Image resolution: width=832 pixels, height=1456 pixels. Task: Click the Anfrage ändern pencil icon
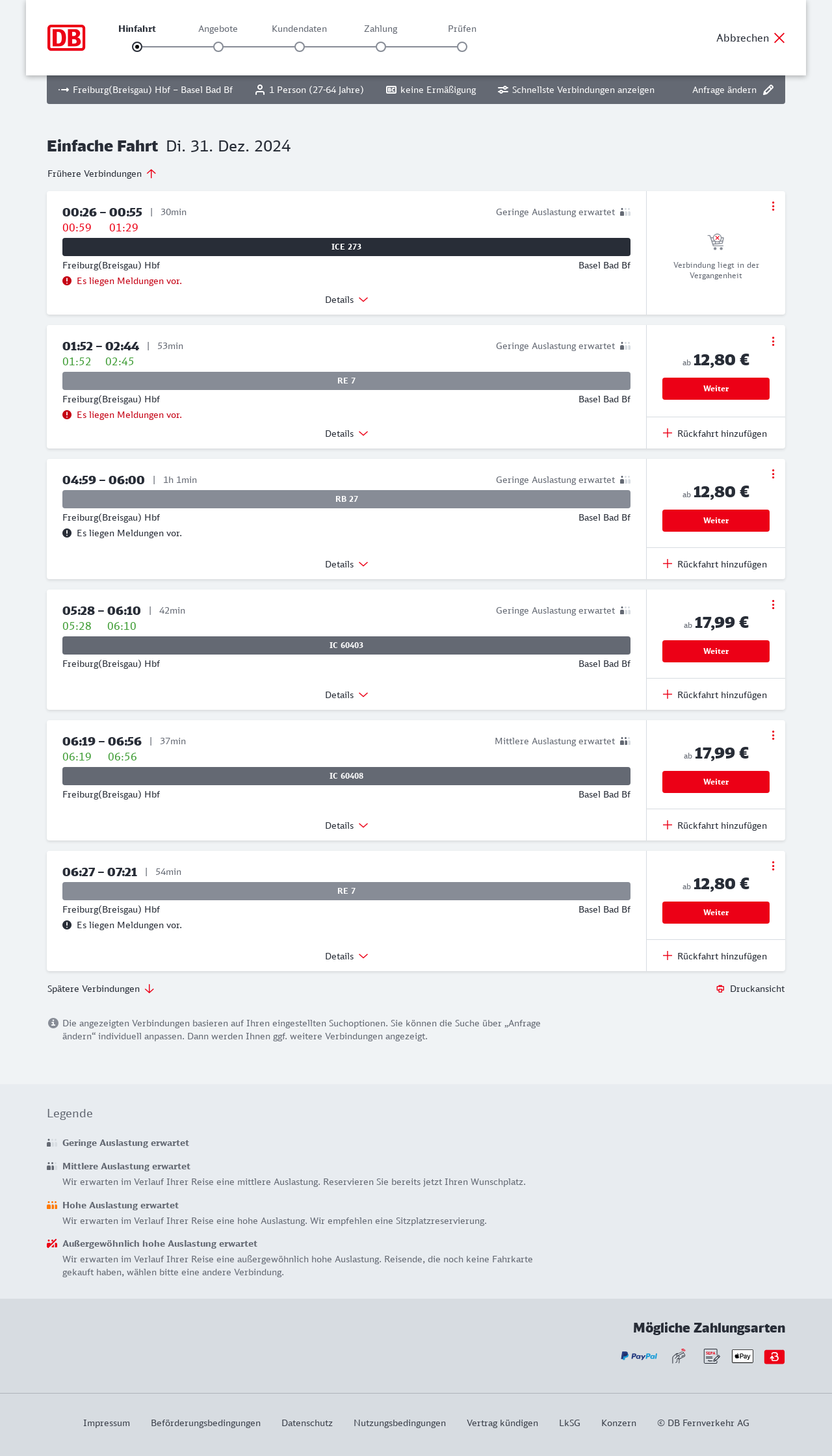(768, 90)
